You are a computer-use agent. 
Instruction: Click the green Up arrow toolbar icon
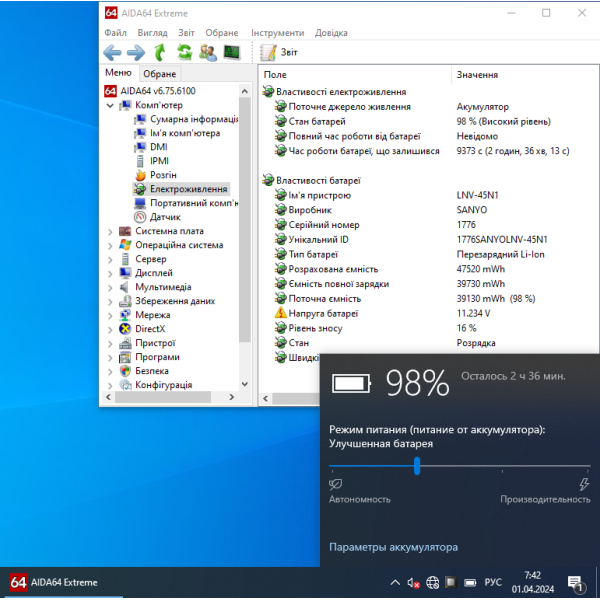[160, 52]
